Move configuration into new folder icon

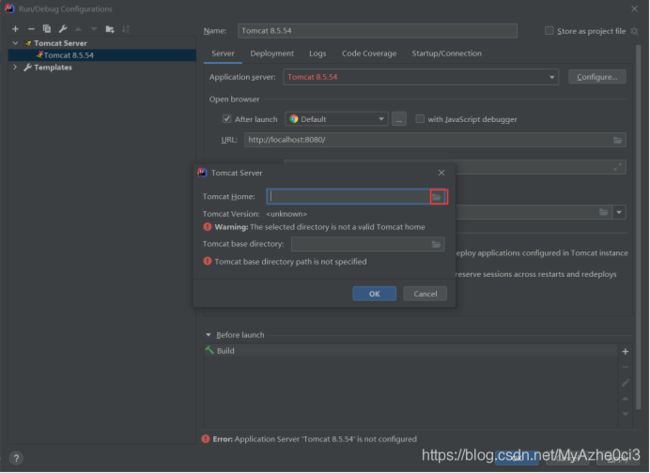(x=110, y=29)
